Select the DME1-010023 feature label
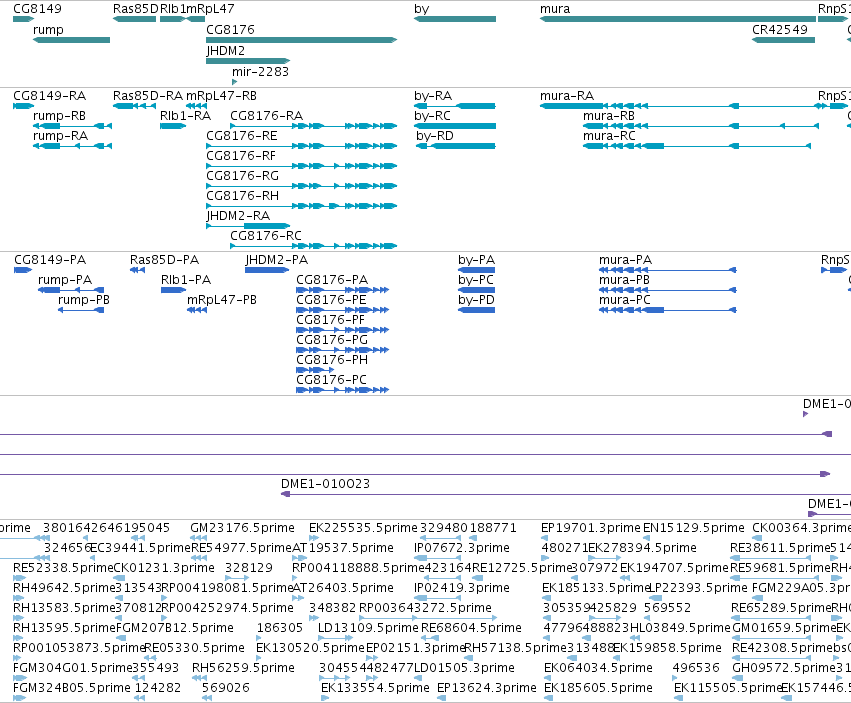The width and height of the screenshot is (851, 703). pos(326,484)
